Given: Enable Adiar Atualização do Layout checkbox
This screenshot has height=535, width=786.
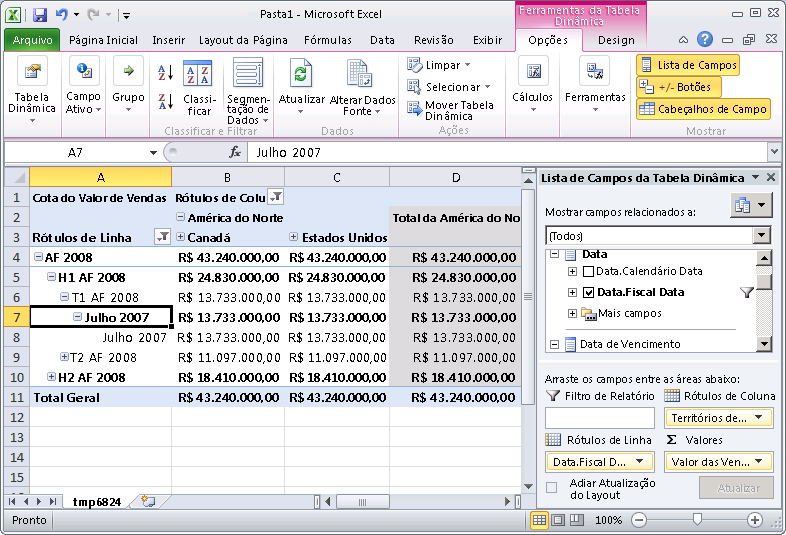Looking at the screenshot, I should click(x=552, y=488).
